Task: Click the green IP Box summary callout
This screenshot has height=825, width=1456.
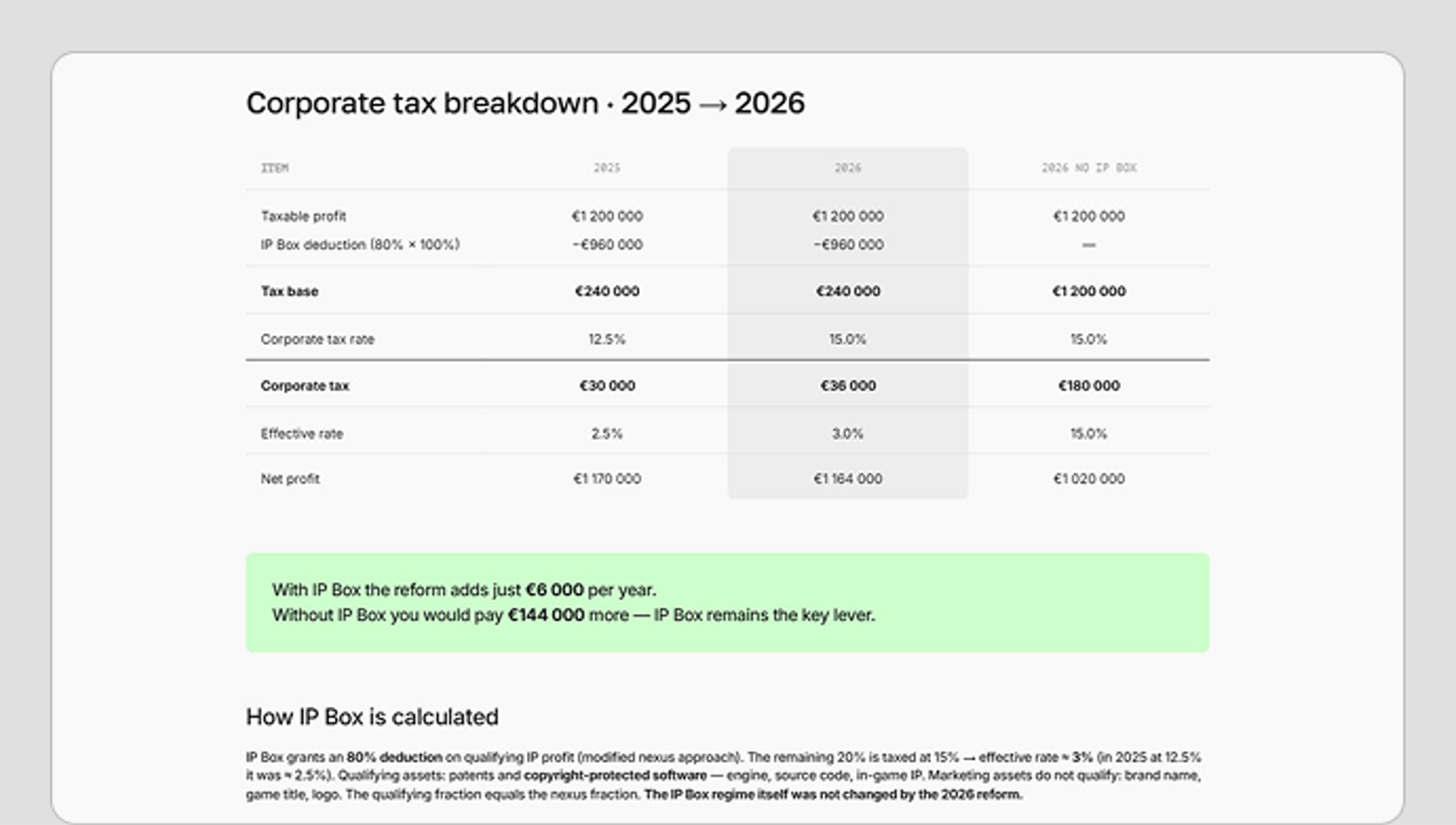Action: point(727,602)
